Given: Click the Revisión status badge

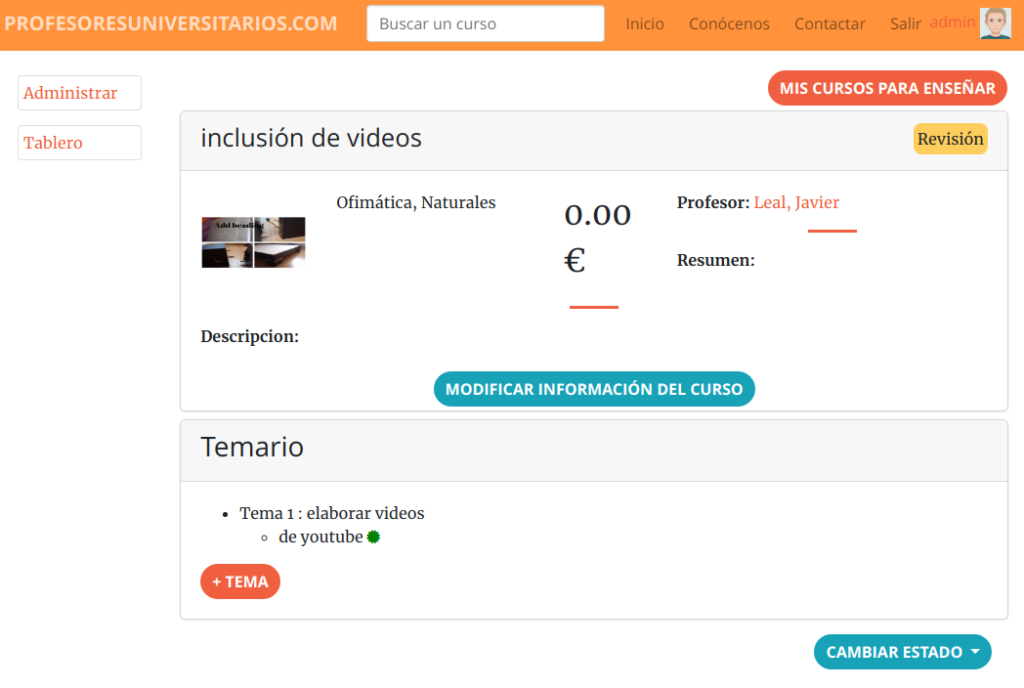Looking at the screenshot, I should pos(950,139).
